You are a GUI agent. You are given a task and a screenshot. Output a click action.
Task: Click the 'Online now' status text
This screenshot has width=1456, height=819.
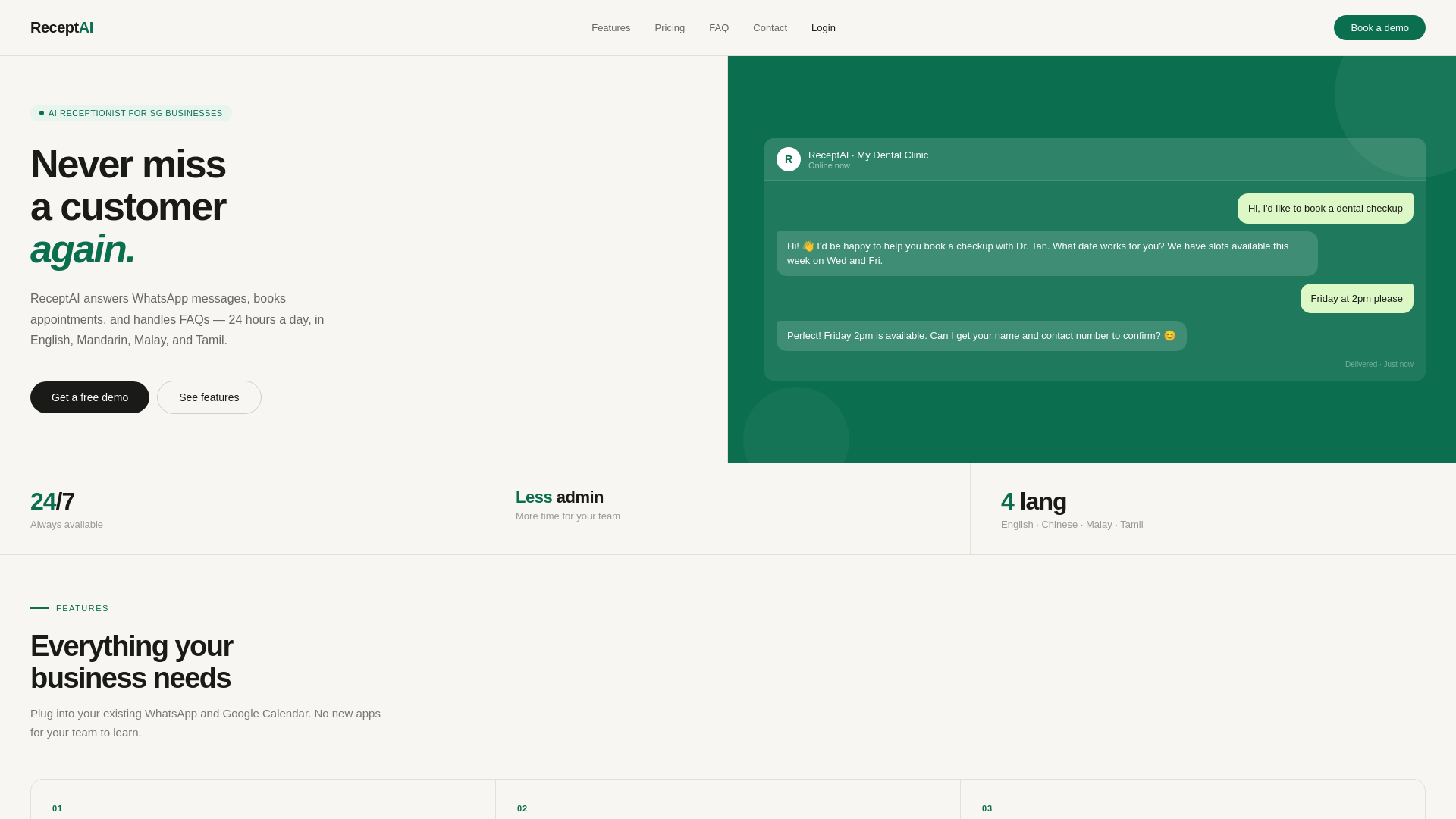829,165
